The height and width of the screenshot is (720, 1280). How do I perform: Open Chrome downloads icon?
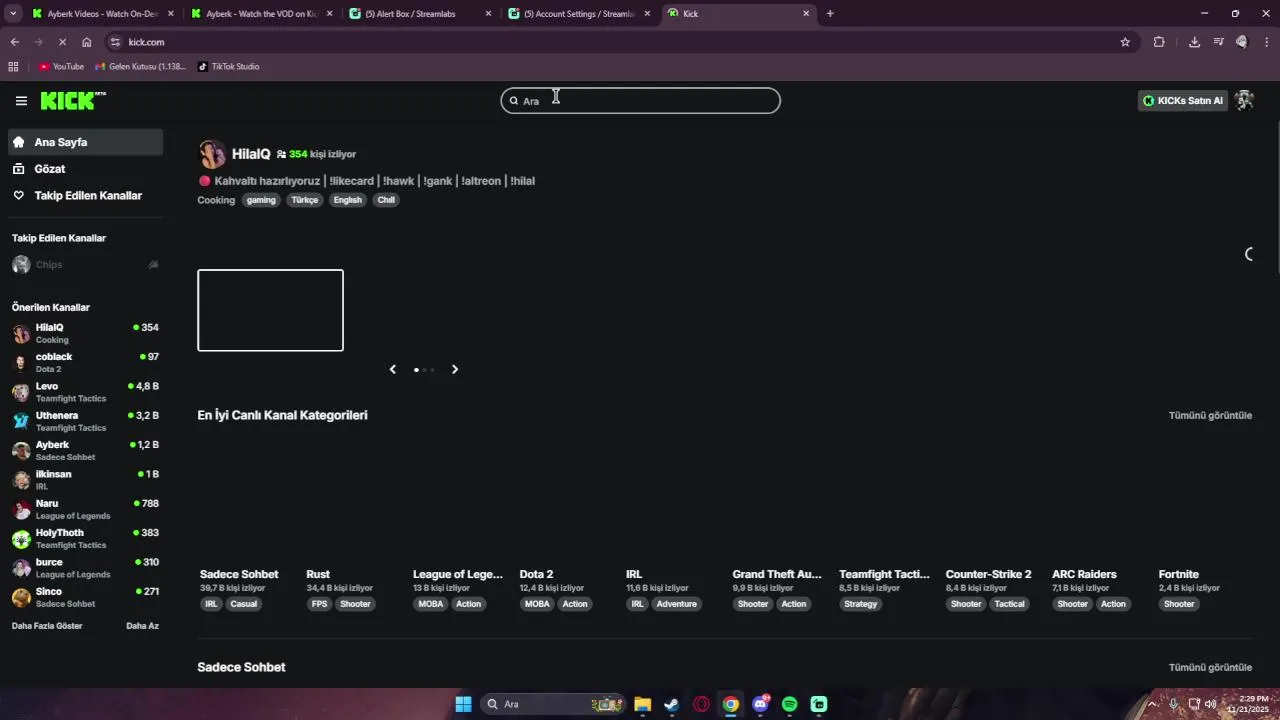pyautogui.click(x=1194, y=42)
